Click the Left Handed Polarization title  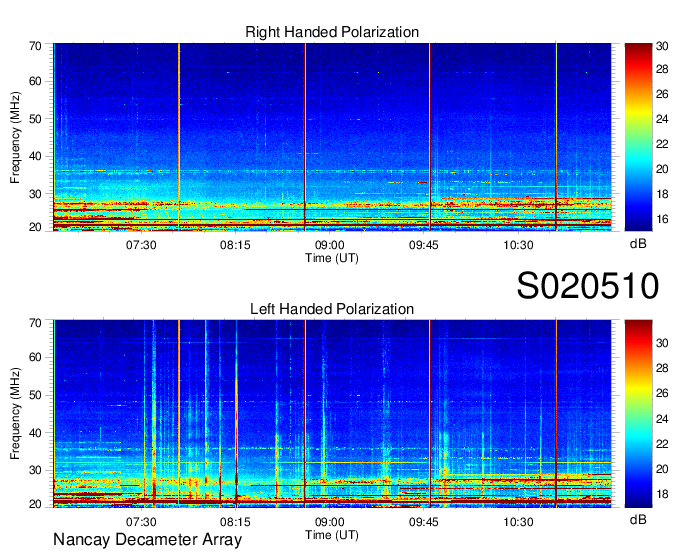pyautogui.click(x=332, y=309)
